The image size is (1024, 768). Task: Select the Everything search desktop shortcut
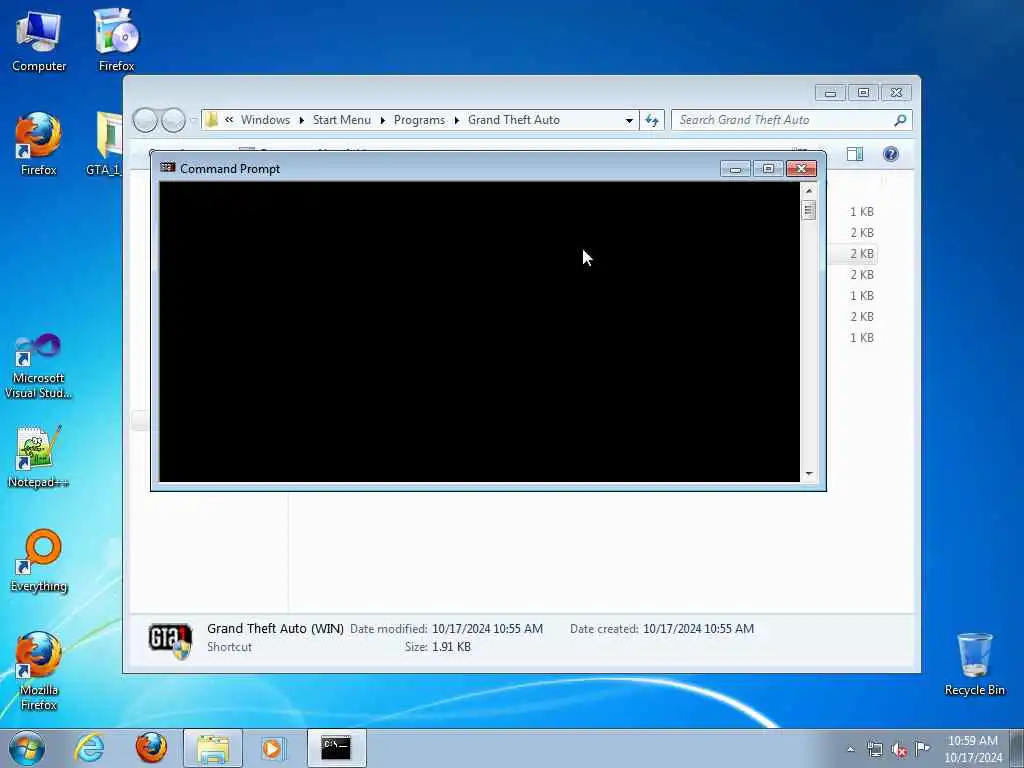point(39,560)
